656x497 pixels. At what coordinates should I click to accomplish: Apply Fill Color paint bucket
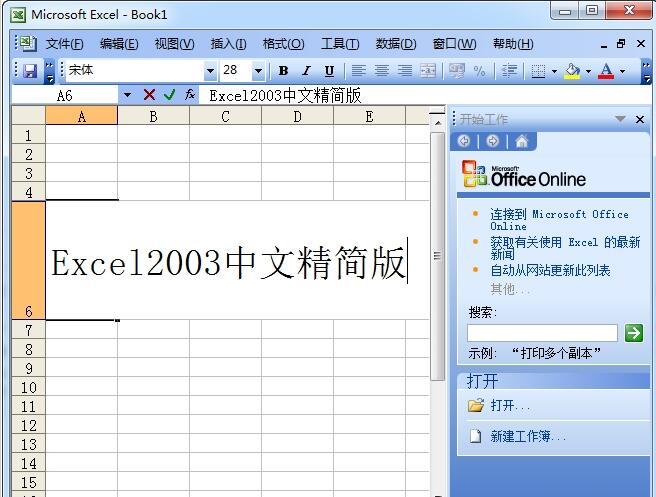click(572, 71)
